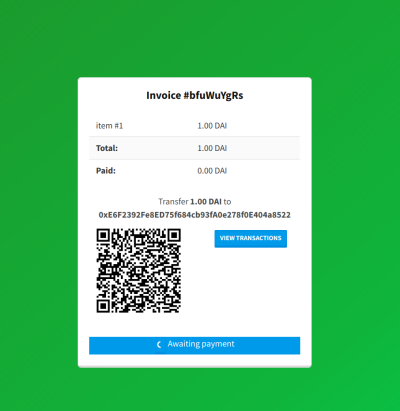Click the payment QR code image

(139, 270)
